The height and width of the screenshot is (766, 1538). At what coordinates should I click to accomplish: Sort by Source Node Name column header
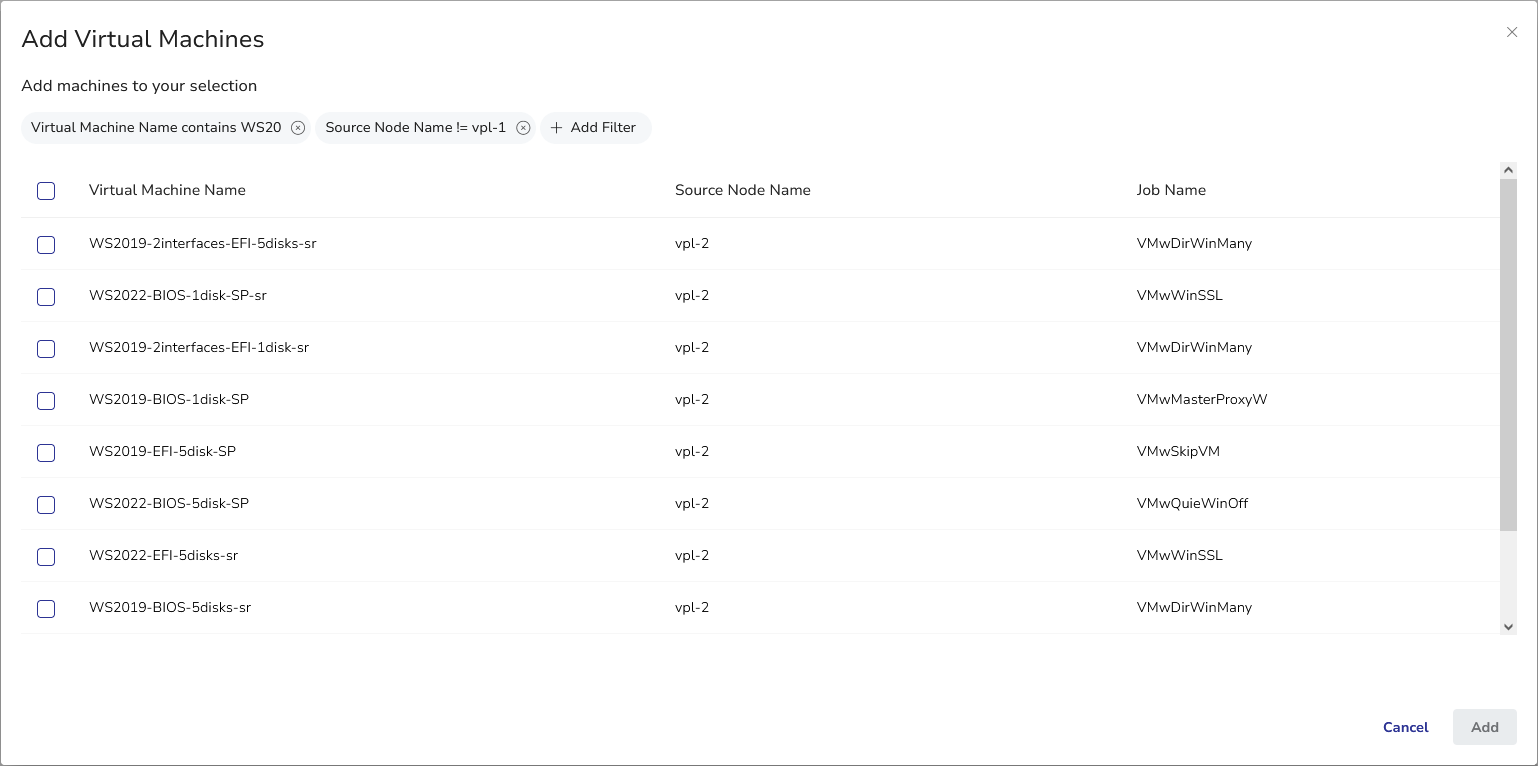tap(742, 190)
